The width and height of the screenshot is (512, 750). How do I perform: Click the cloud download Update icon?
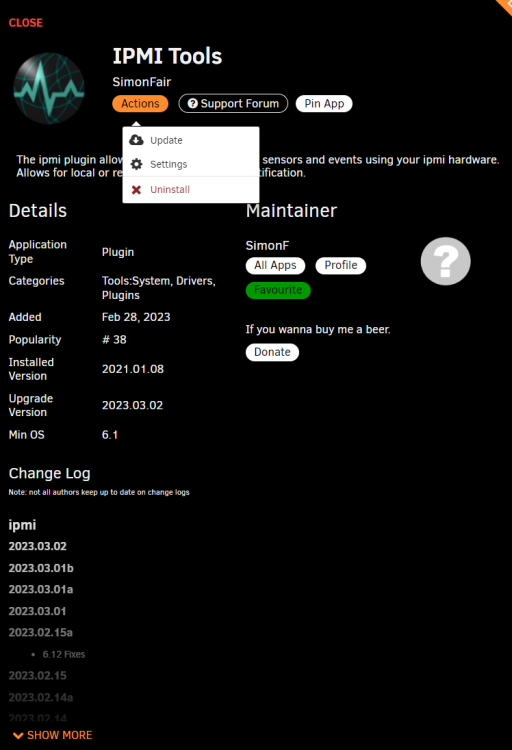point(136,140)
